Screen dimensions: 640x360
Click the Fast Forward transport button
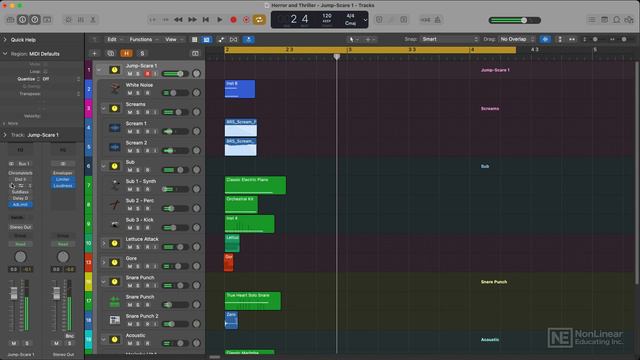tap(192, 20)
